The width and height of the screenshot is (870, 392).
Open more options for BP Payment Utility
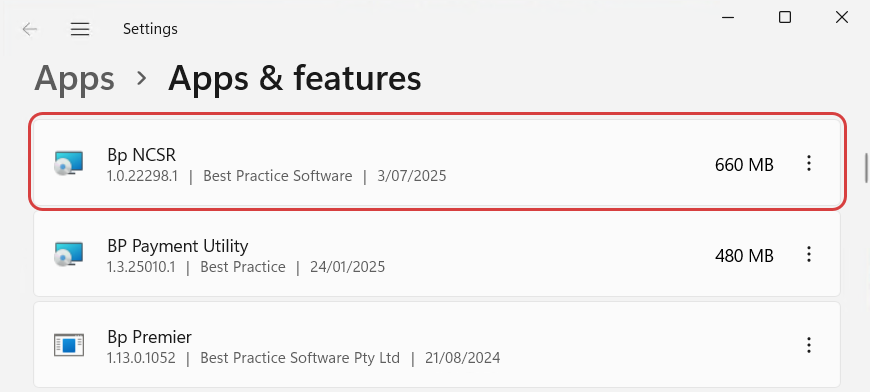(809, 254)
